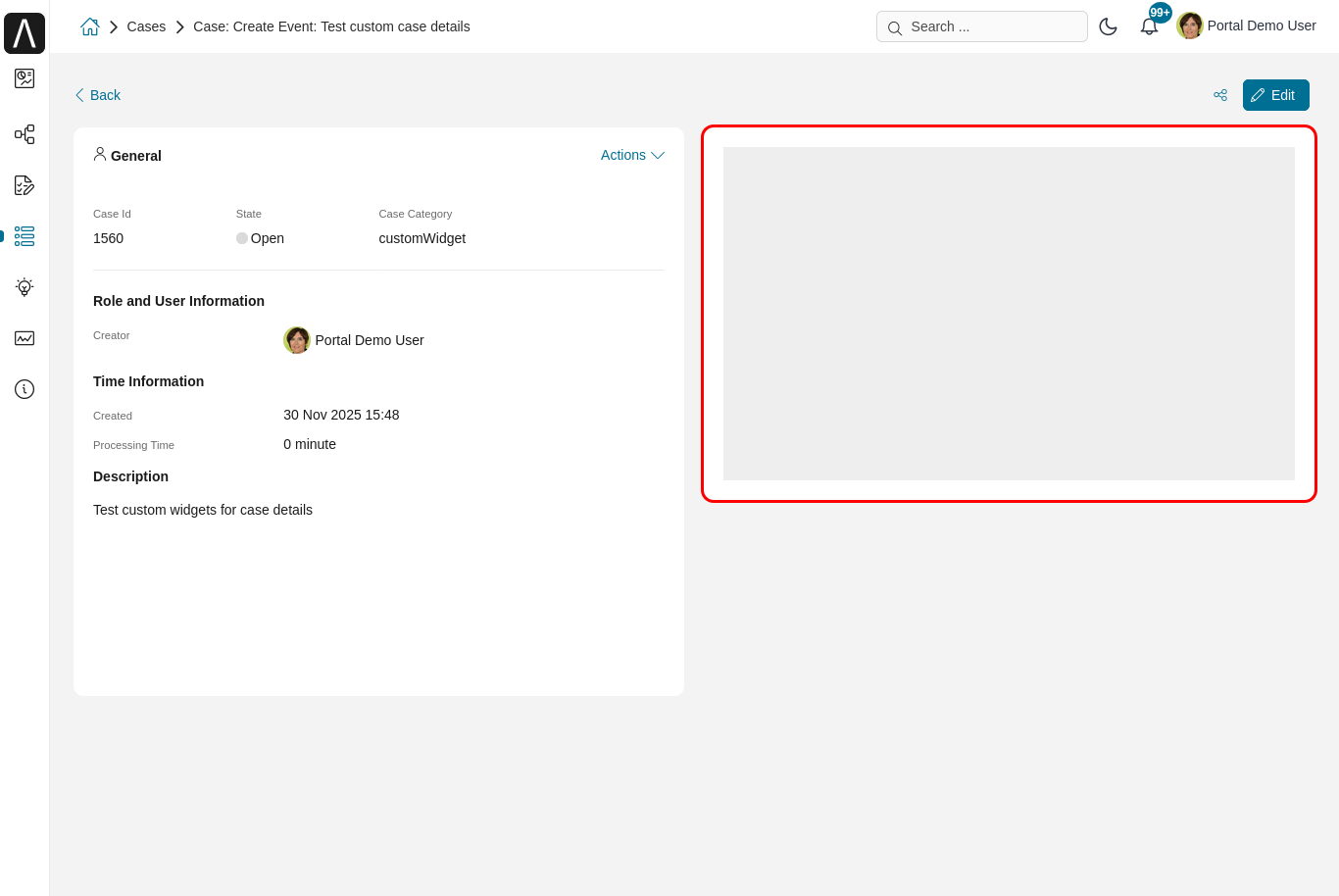Click the share icon next to Edit
1339x896 pixels.
point(1219,95)
